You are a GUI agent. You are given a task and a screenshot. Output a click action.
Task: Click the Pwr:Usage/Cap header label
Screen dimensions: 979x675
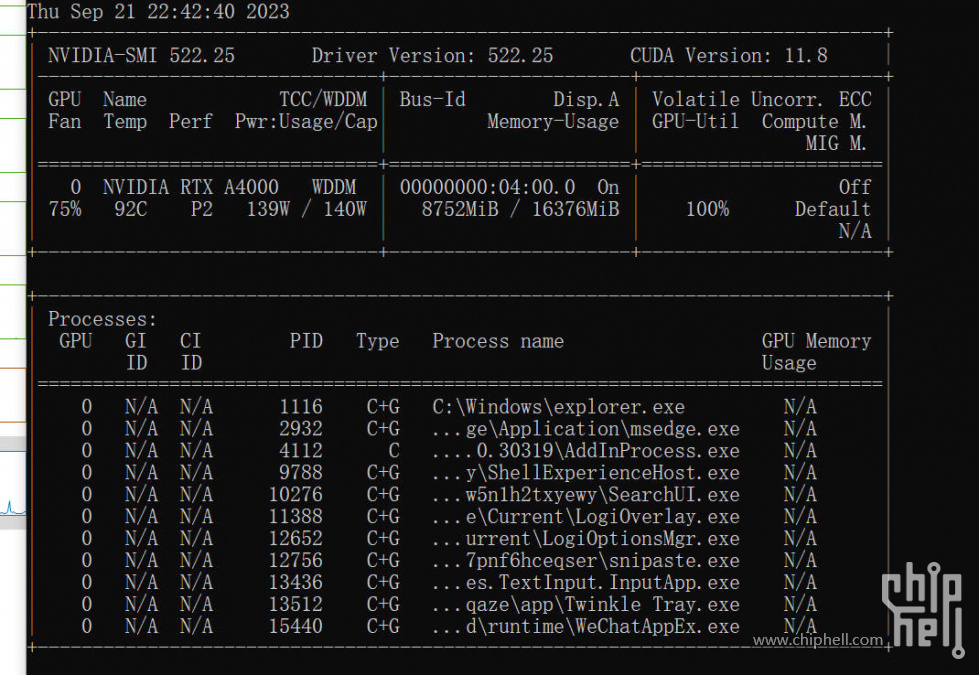click(306, 121)
